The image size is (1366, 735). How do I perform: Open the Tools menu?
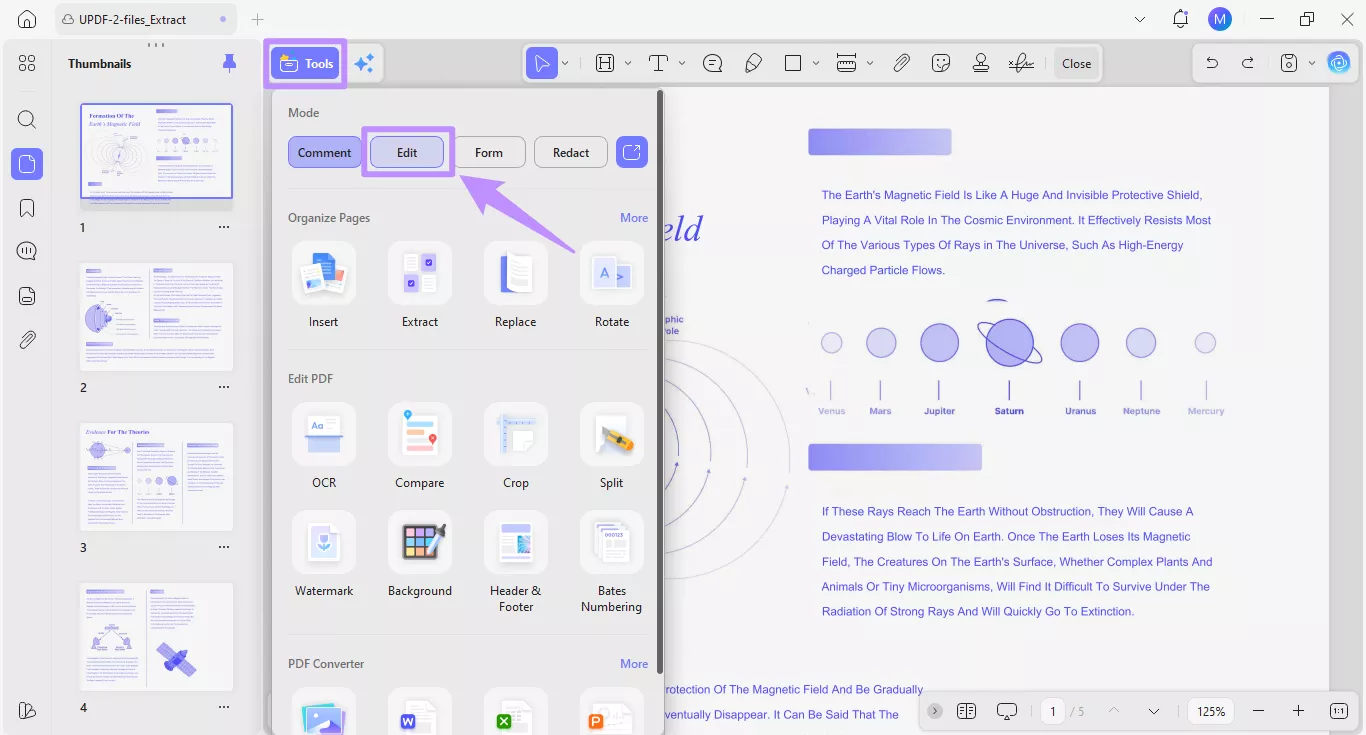(305, 62)
